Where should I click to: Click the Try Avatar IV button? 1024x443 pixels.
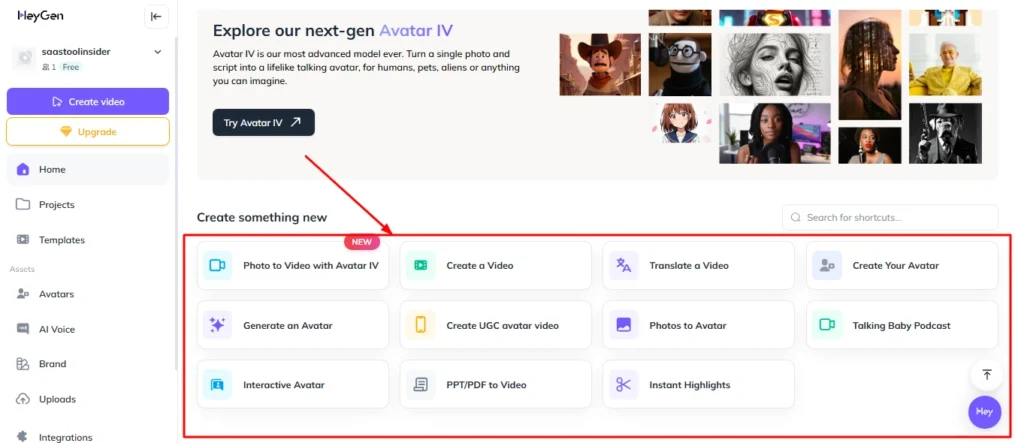(263, 122)
